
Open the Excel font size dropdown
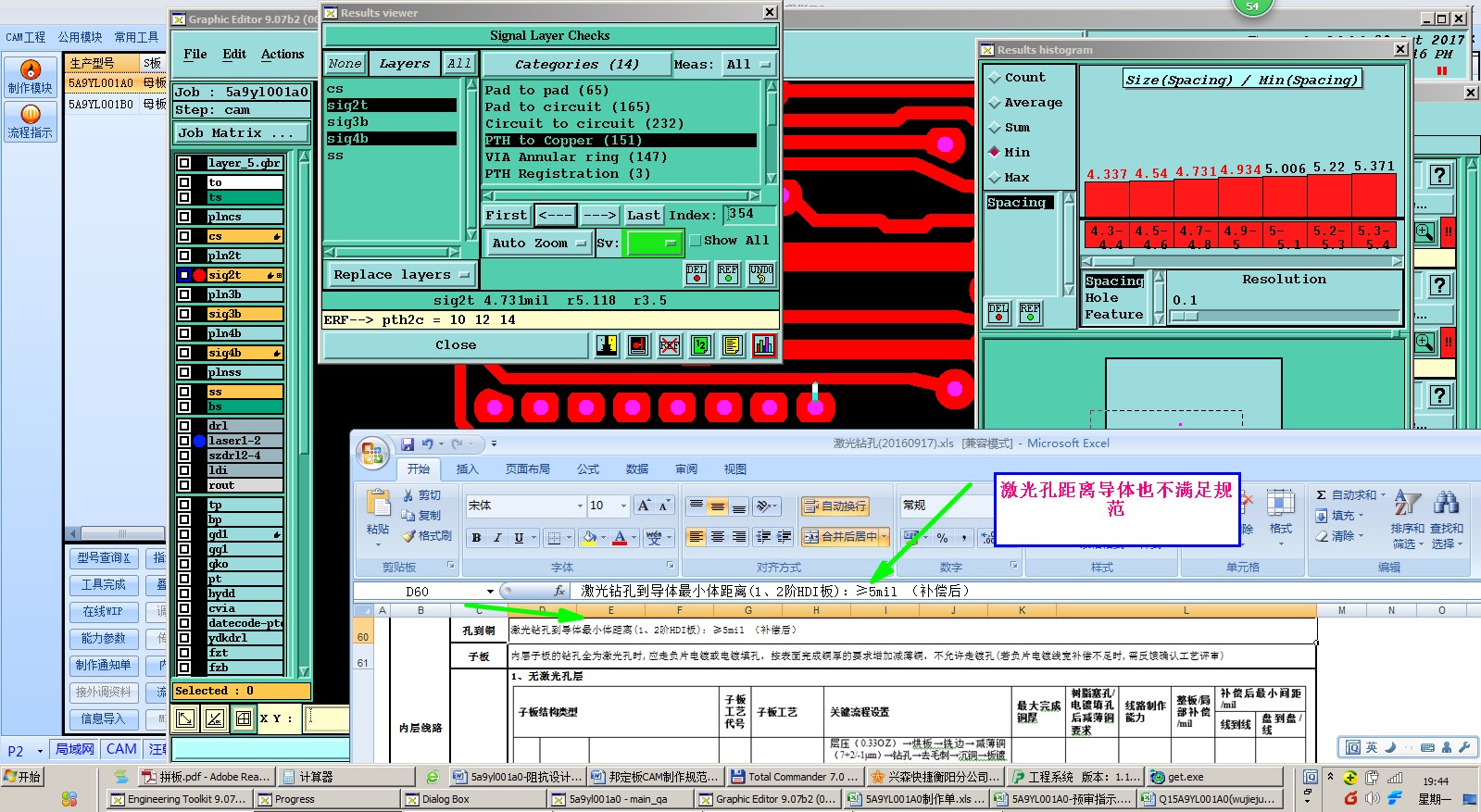pos(625,506)
